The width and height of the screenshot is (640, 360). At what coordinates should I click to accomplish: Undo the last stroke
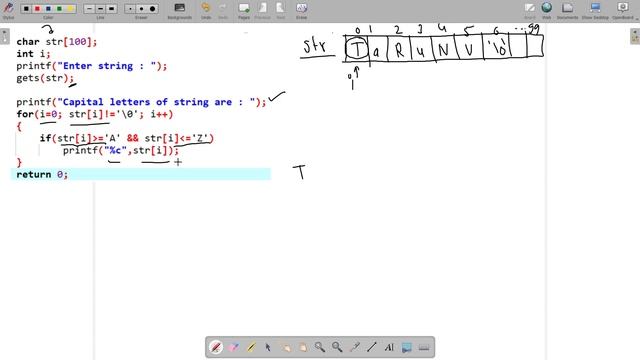click(206, 10)
